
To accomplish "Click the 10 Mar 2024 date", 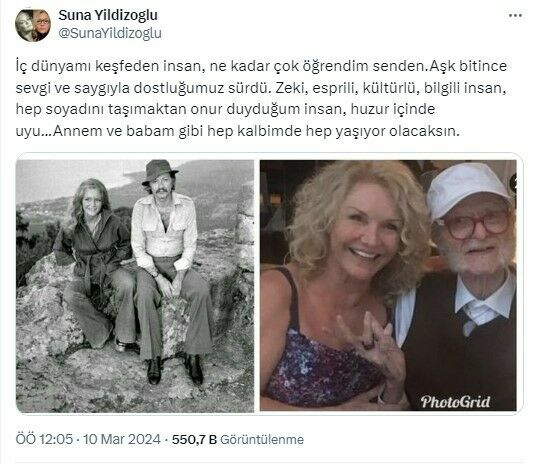I will tap(122, 439).
